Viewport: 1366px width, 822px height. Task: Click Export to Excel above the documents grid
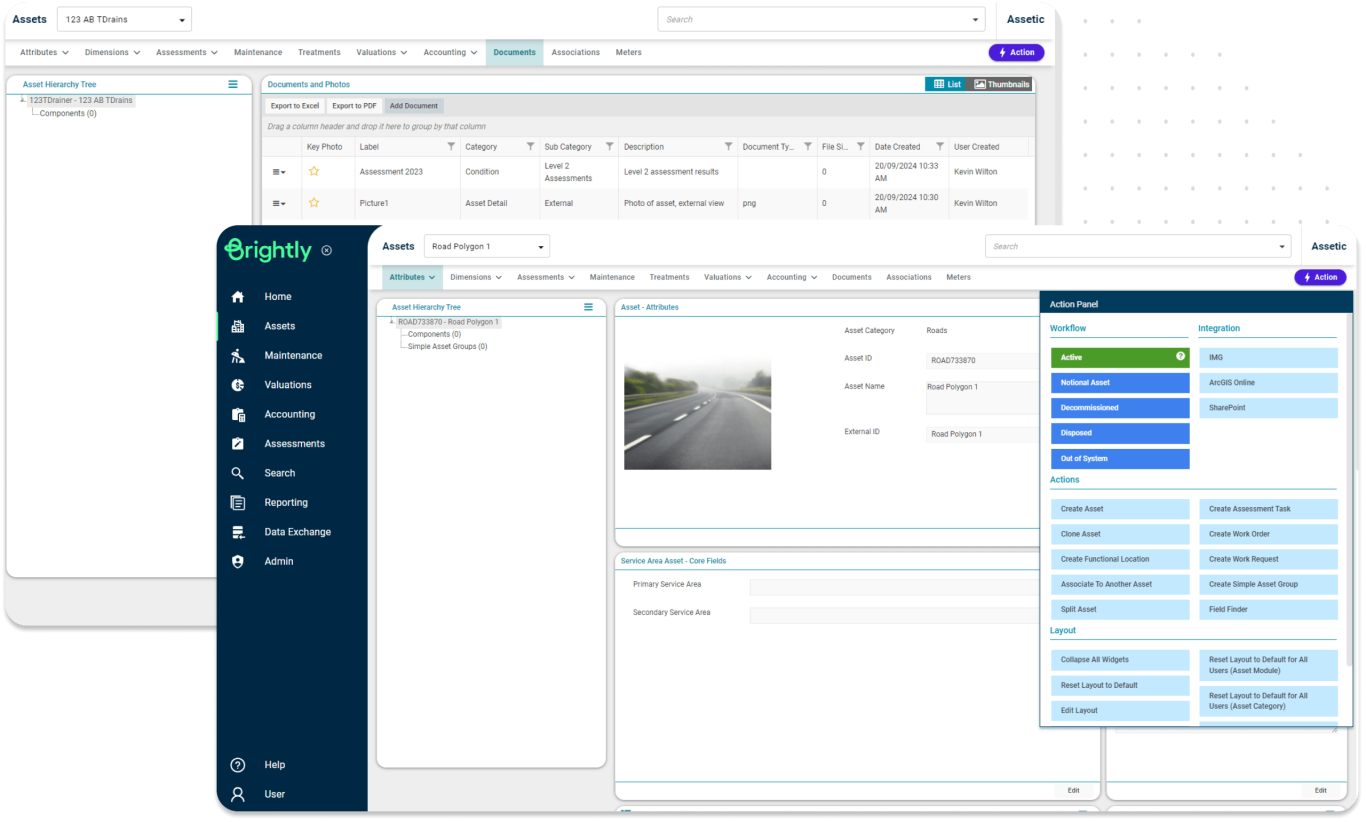293,105
